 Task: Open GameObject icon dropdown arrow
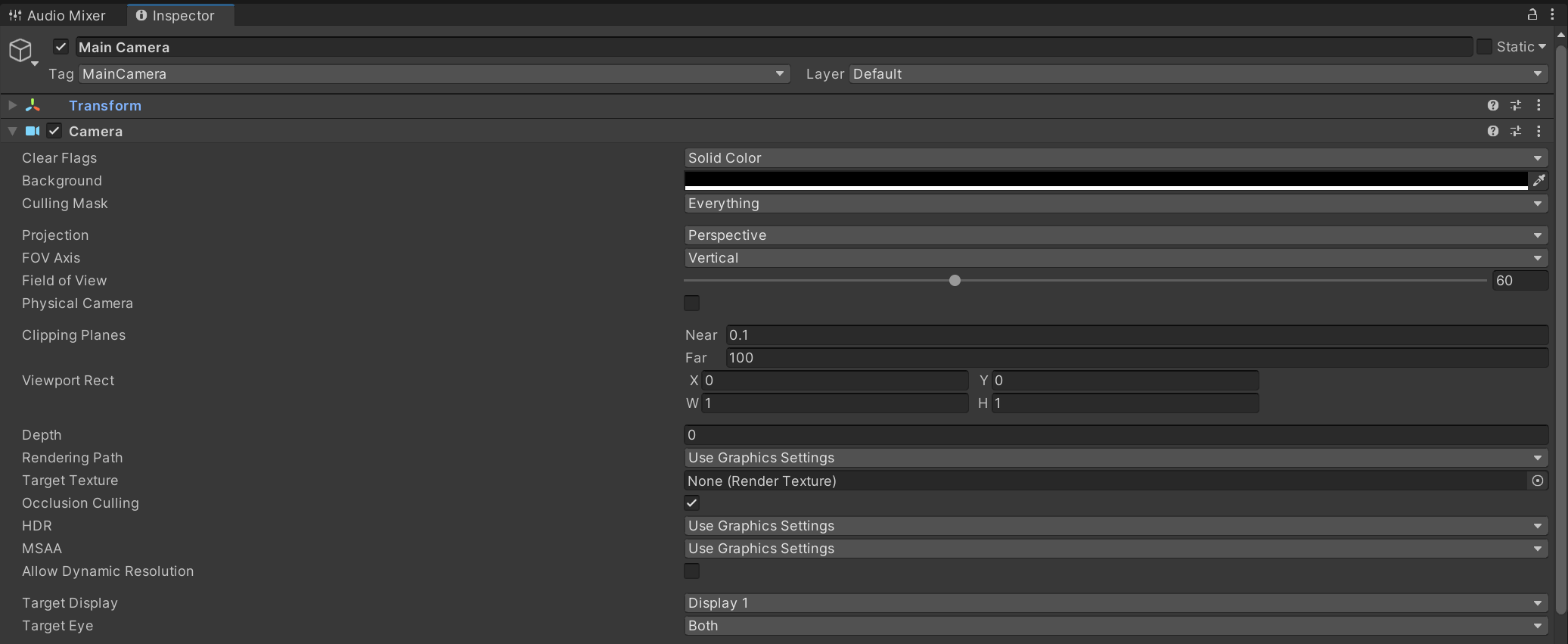tap(35, 64)
